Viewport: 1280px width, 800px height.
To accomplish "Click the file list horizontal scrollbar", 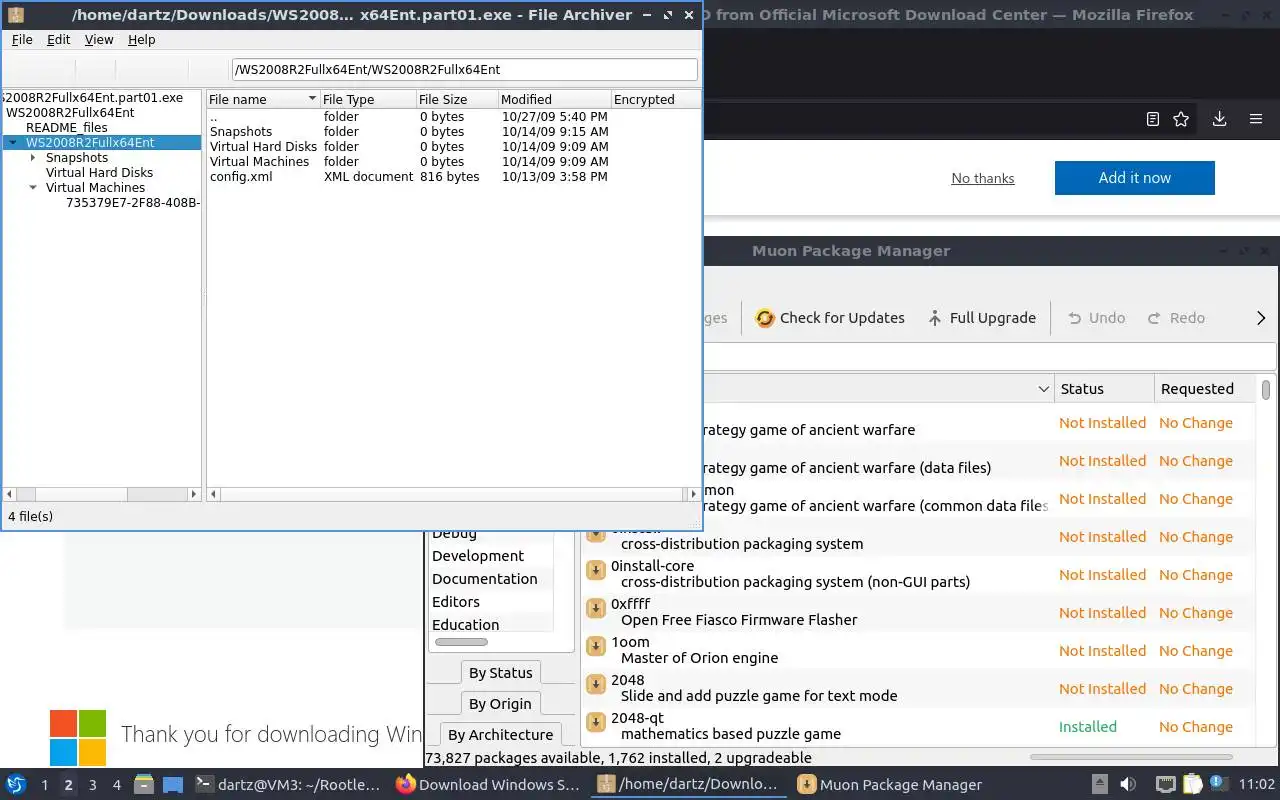I will pyautogui.click(x=452, y=494).
